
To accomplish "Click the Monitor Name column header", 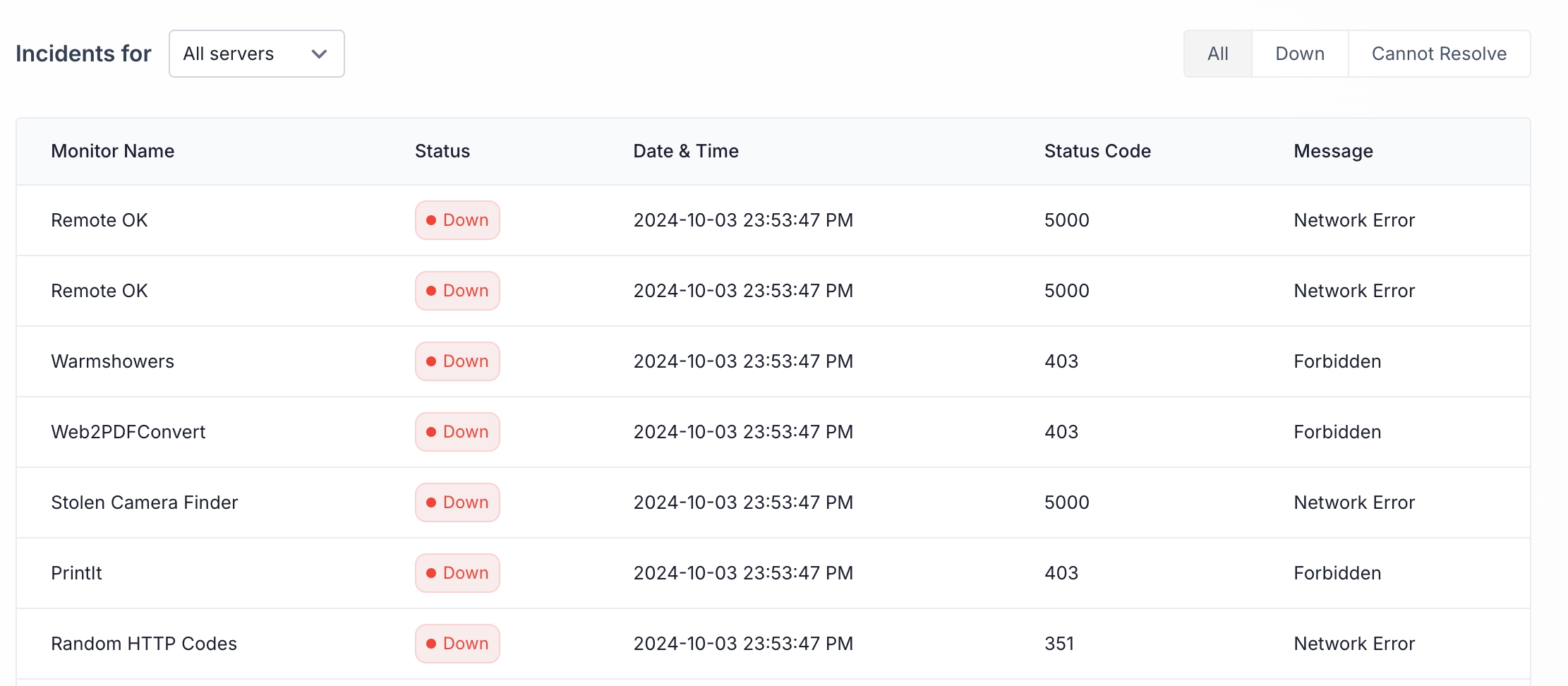I will [x=113, y=151].
